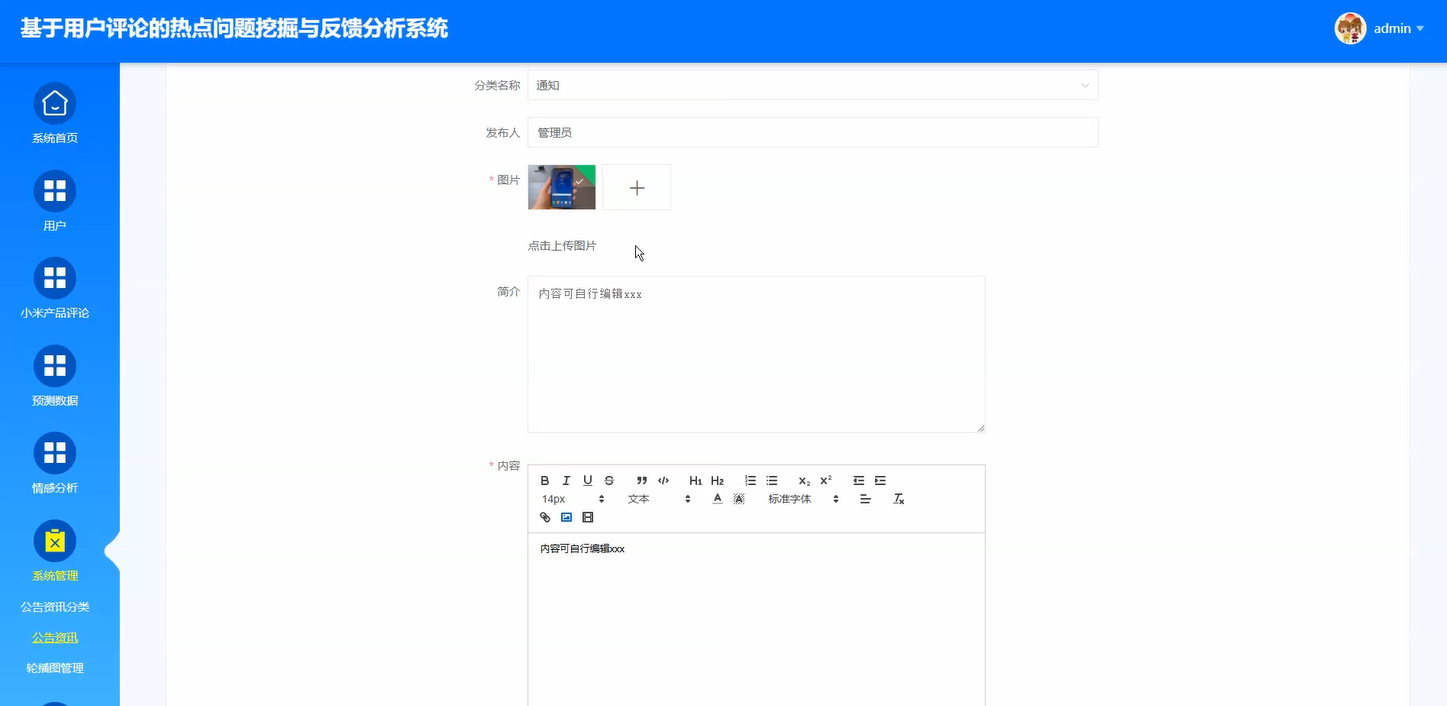Toggle bold formatting in the content editor
Image resolution: width=1447 pixels, height=706 pixels.
[545, 480]
